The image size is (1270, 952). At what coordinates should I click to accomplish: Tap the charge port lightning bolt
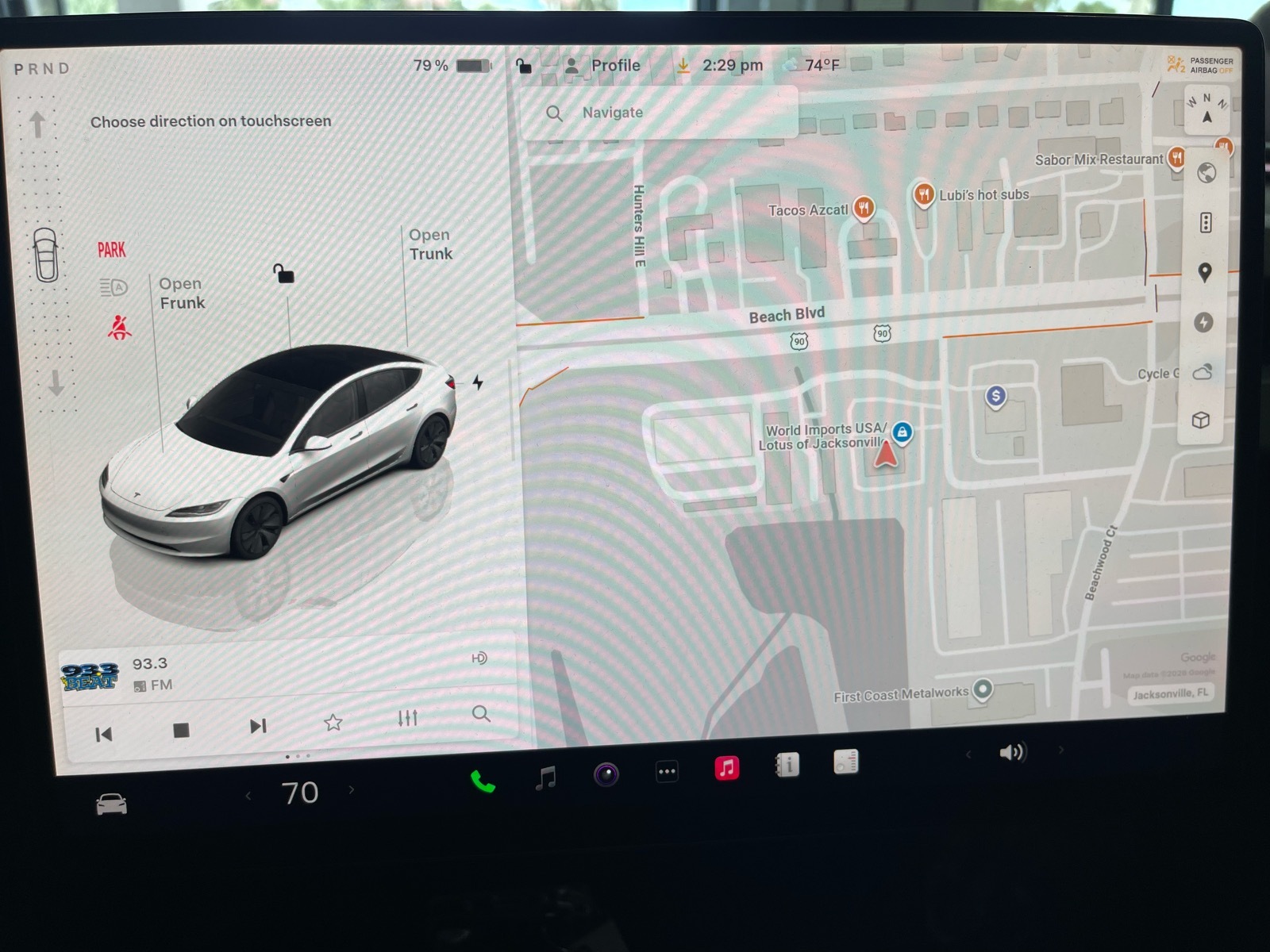tap(478, 382)
